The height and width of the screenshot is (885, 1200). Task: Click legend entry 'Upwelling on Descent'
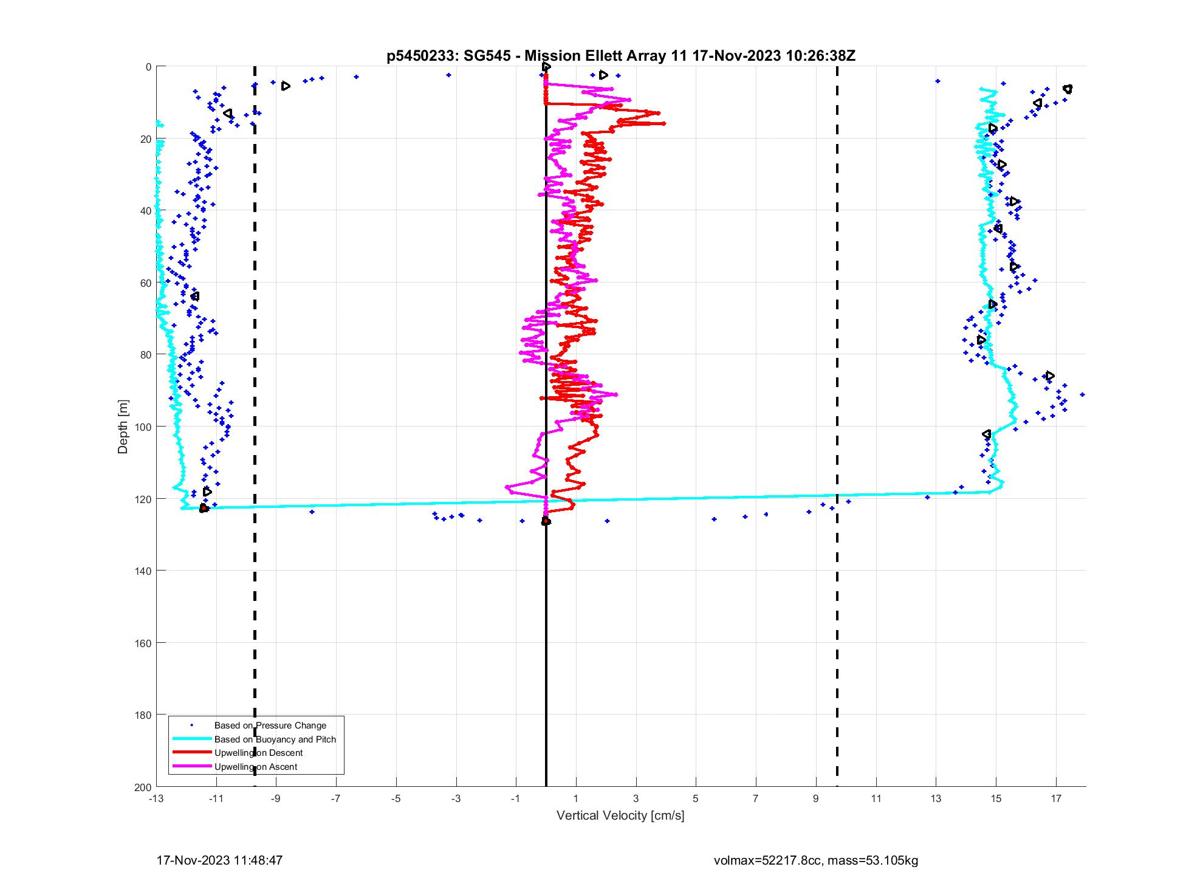click(258, 753)
